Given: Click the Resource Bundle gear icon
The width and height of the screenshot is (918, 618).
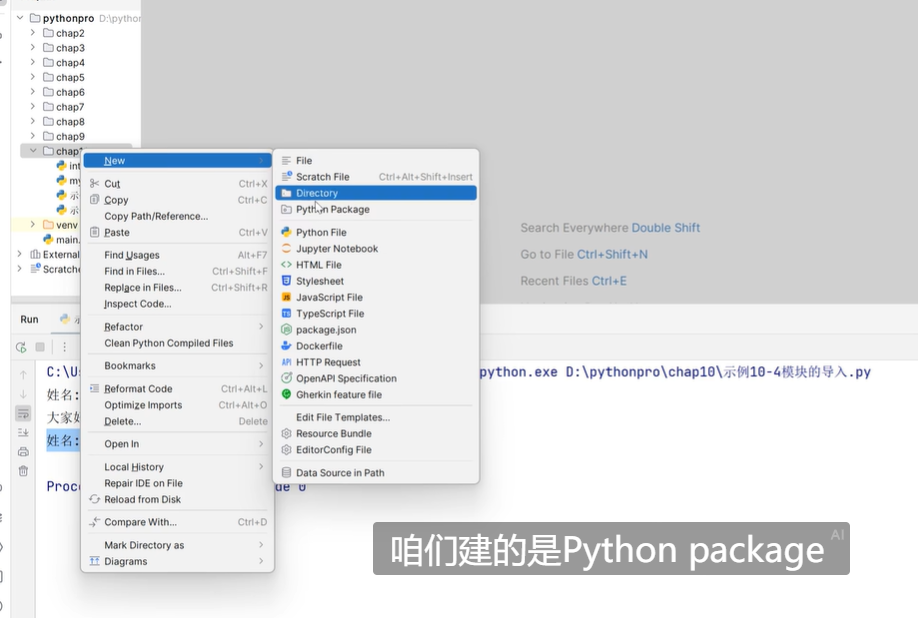Looking at the screenshot, I should pyautogui.click(x=286, y=434).
